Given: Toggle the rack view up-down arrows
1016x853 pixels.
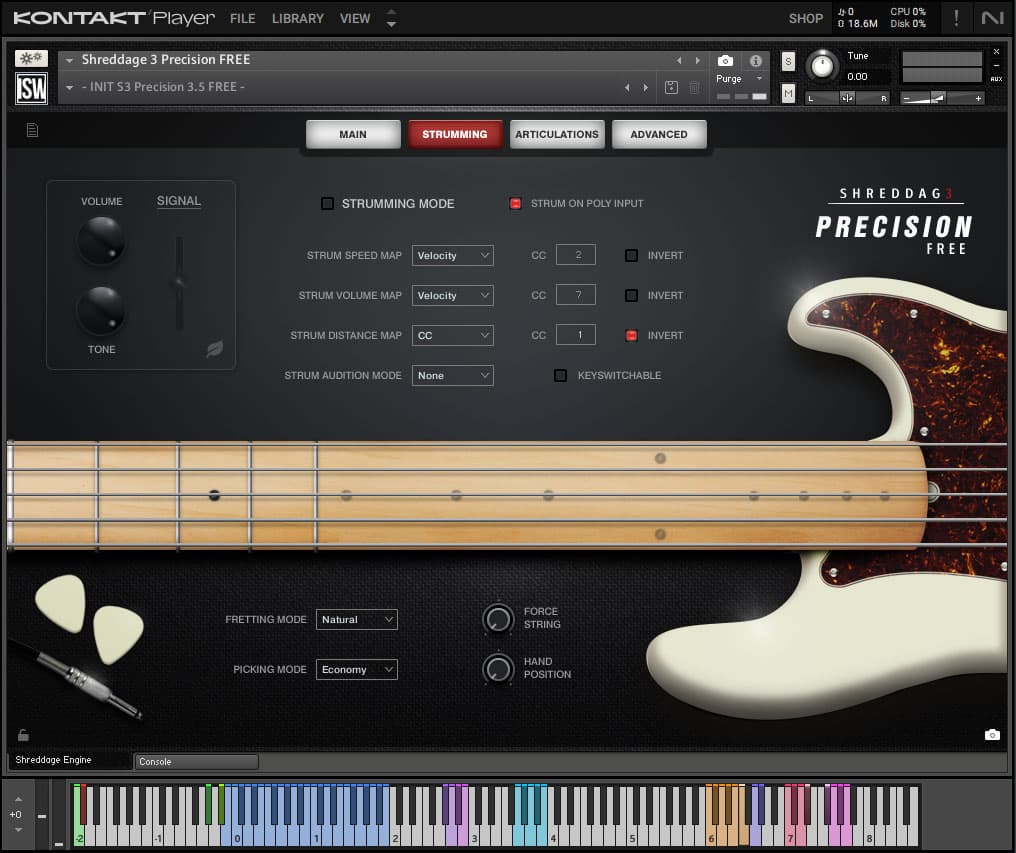Looking at the screenshot, I should click(391, 18).
